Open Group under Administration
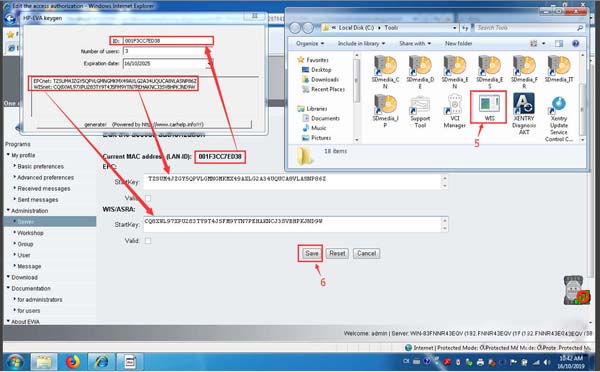 coord(25,244)
